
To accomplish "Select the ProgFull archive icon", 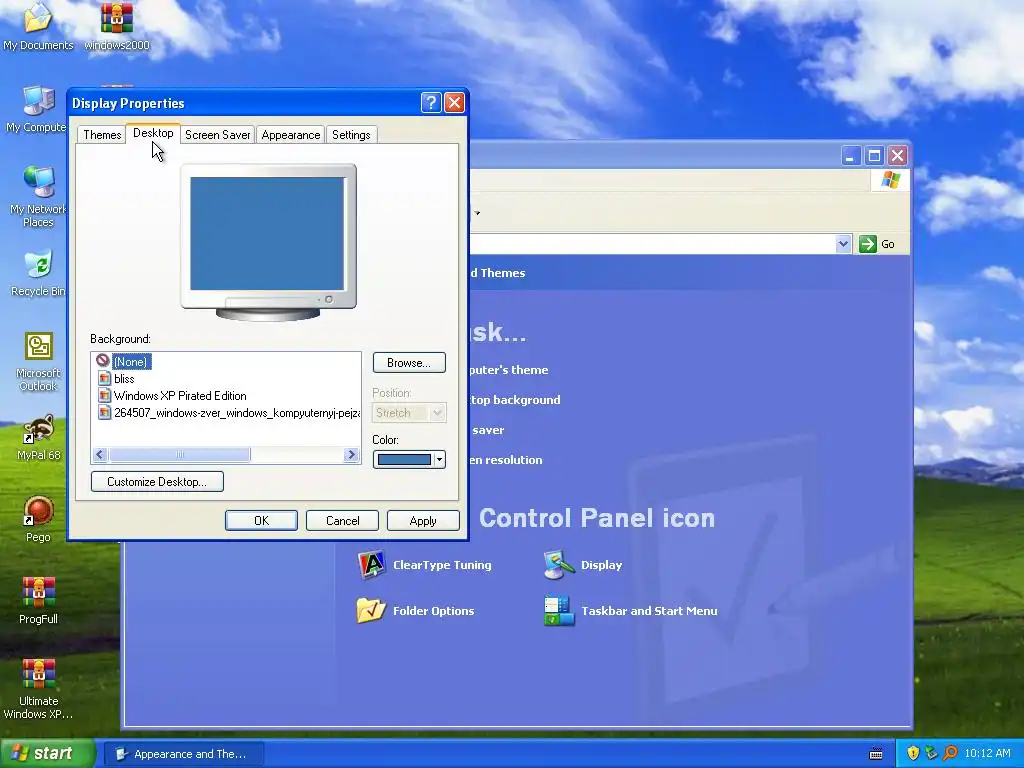I will pos(38,601).
